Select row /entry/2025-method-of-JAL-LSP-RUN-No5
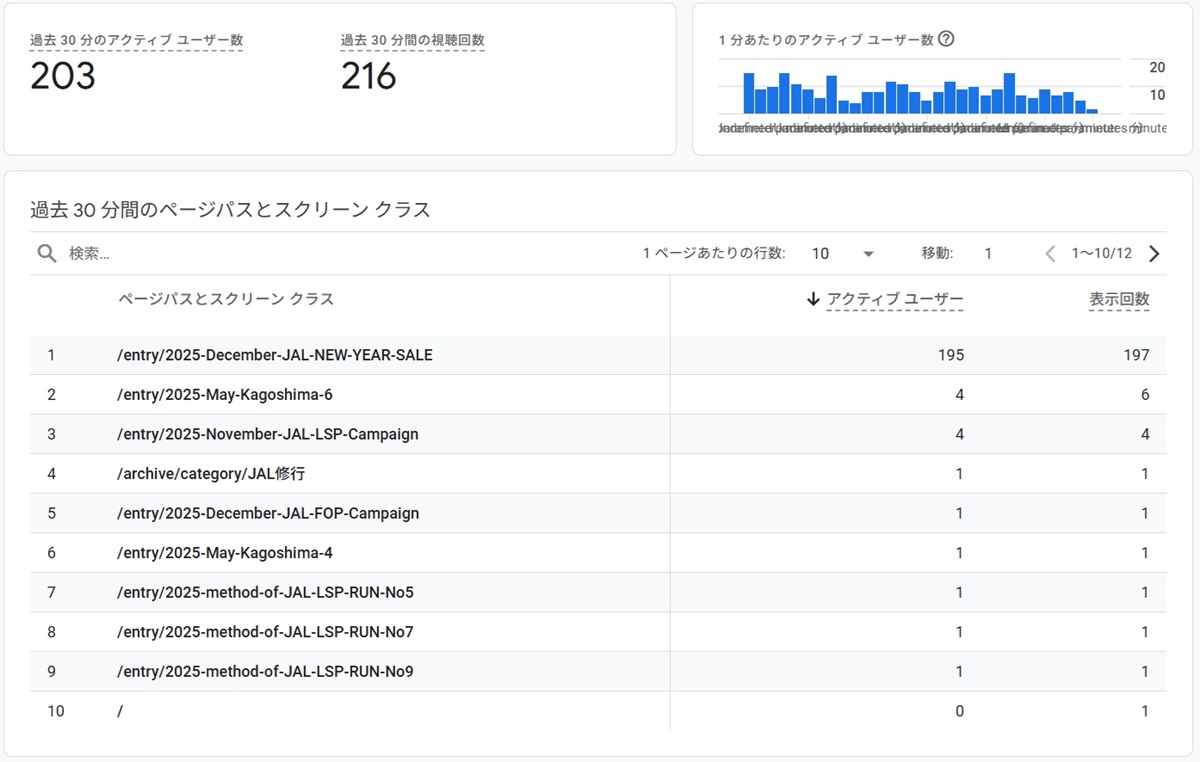 pyautogui.click(x=598, y=592)
